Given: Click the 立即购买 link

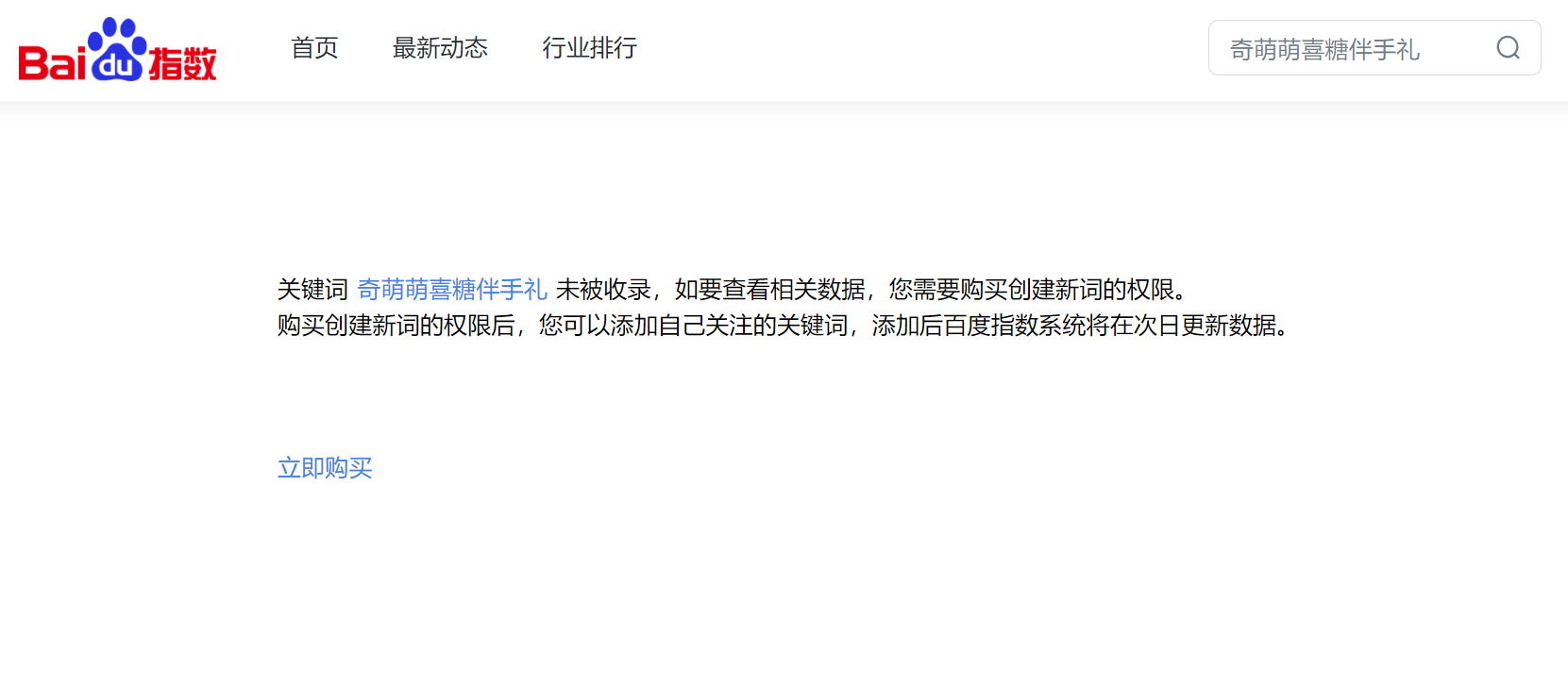Looking at the screenshot, I should pos(325,467).
